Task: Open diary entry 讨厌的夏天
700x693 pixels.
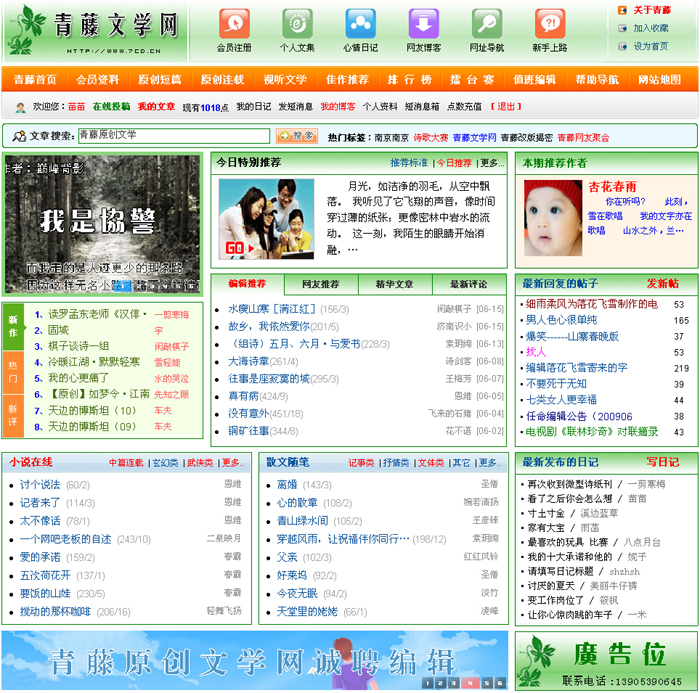Action: [x=551, y=585]
